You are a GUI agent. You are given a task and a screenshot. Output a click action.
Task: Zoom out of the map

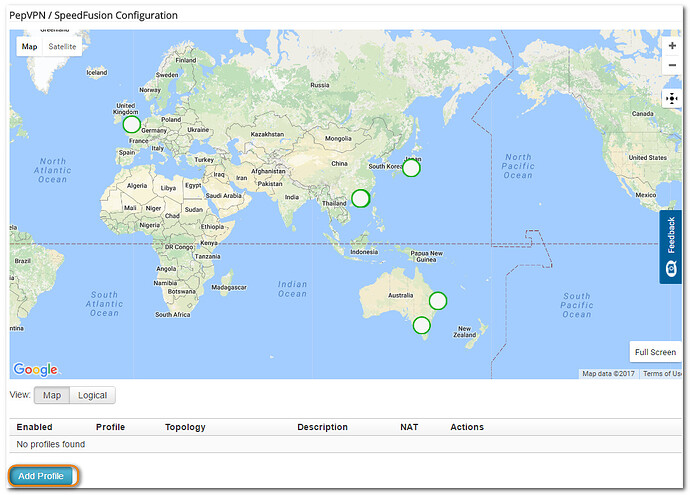672,65
